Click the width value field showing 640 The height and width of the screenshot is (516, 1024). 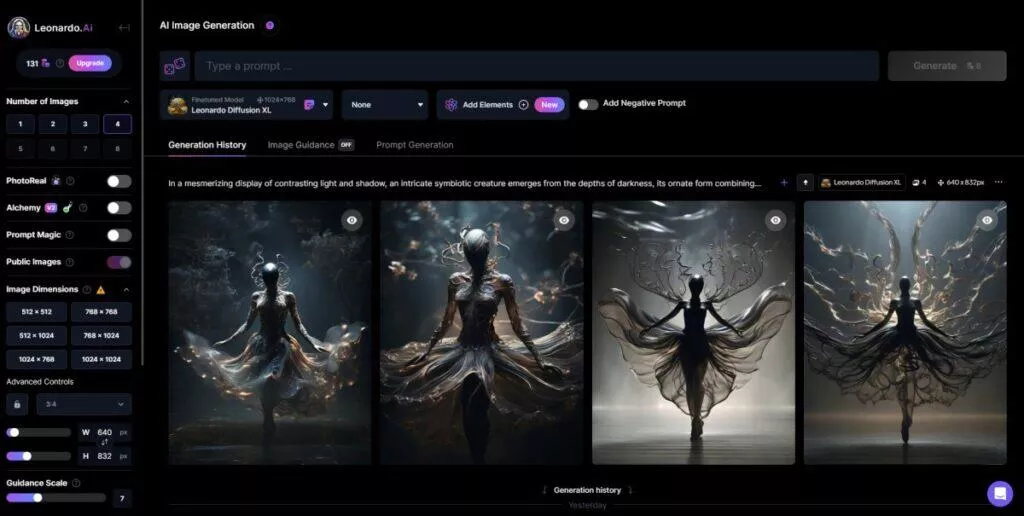coord(104,432)
